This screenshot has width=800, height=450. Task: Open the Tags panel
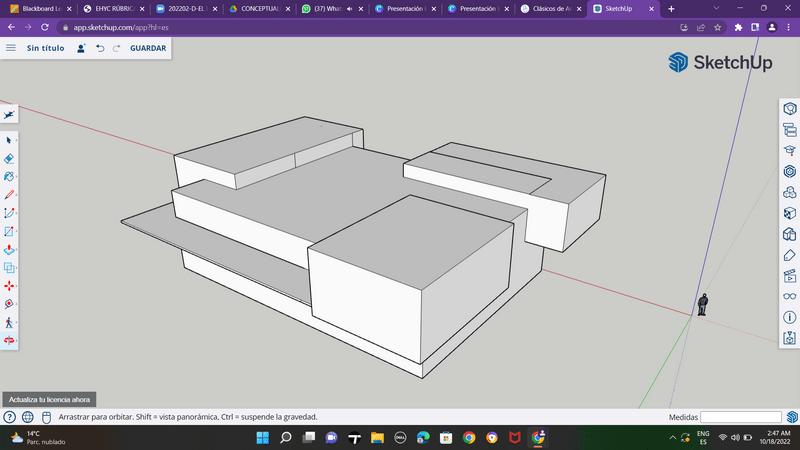790,255
